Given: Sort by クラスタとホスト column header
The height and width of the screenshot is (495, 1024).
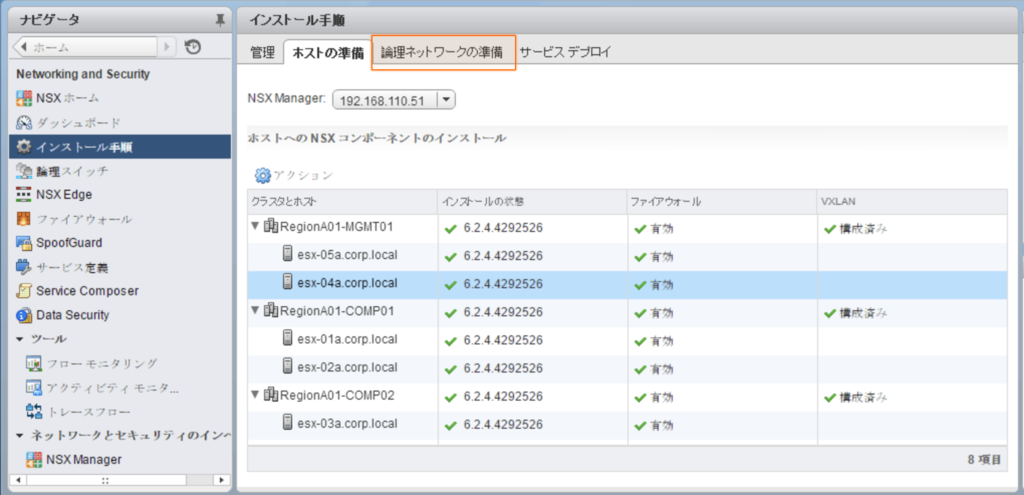Looking at the screenshot, I should coord(342,202).
